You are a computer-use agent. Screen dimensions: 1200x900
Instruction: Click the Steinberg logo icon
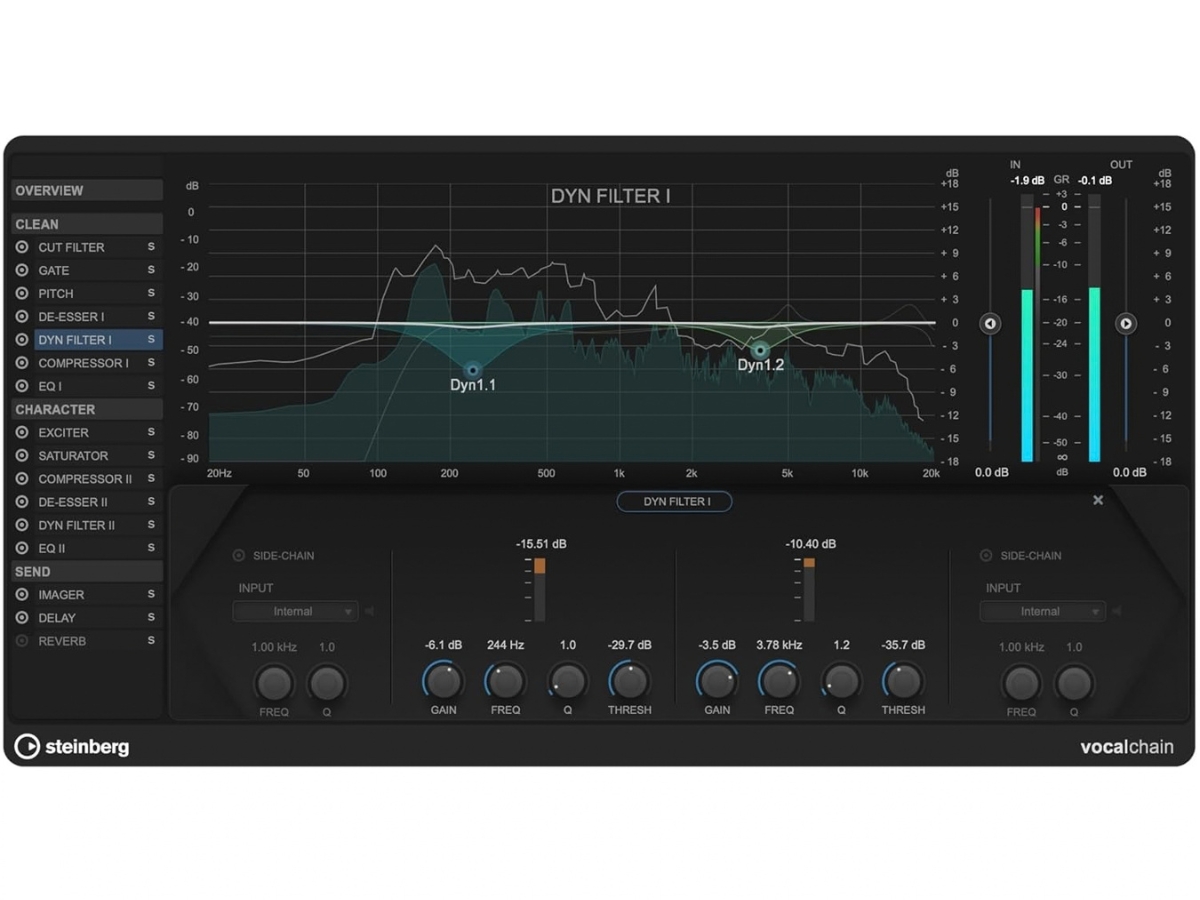click(27, 746)
